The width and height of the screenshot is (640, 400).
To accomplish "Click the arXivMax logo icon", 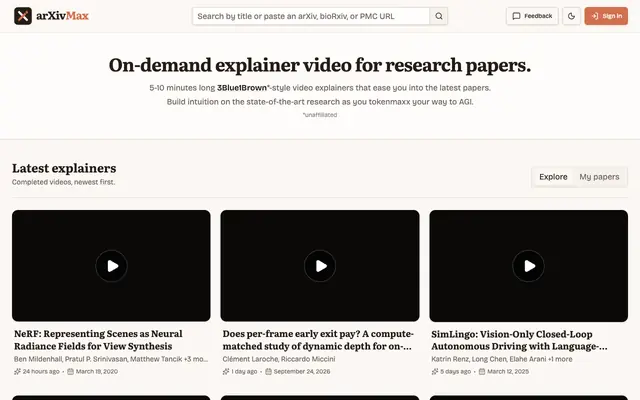I will (23, 16).
